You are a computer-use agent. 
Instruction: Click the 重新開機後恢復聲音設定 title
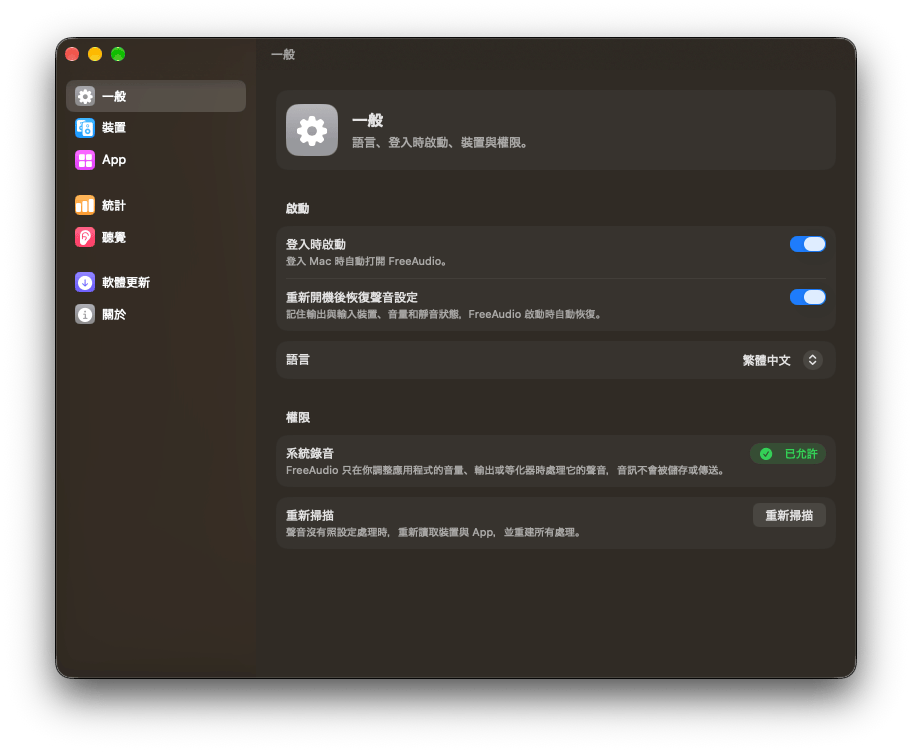coord(352,297)
